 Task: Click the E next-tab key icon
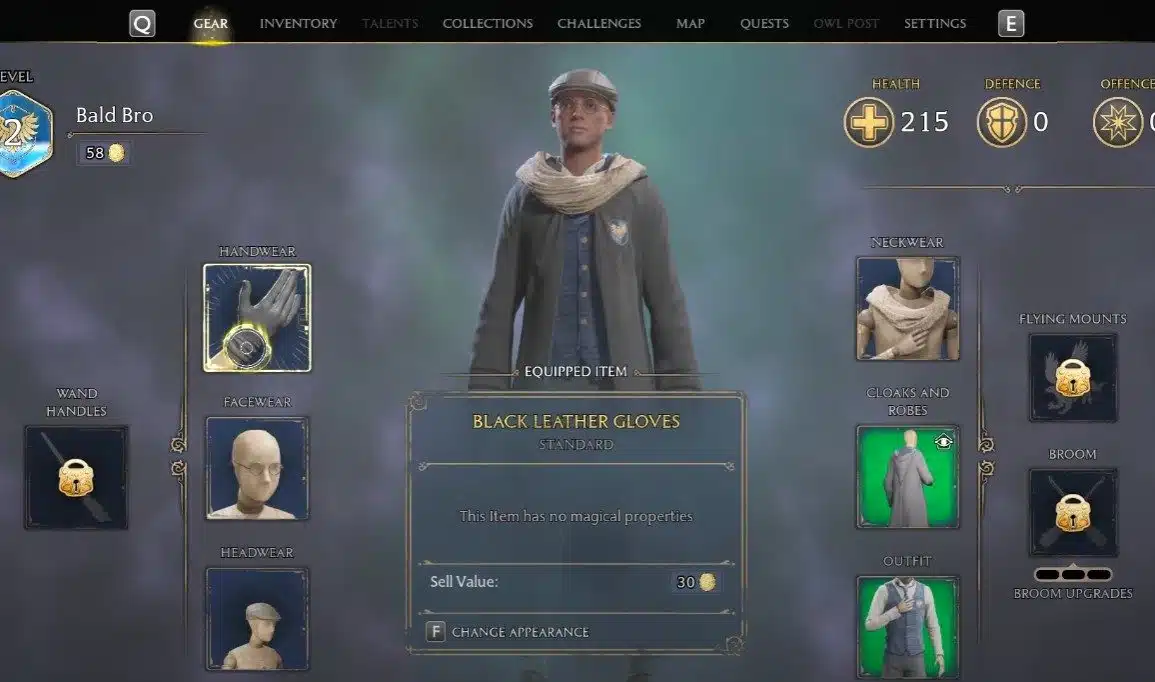point(1011,24)
